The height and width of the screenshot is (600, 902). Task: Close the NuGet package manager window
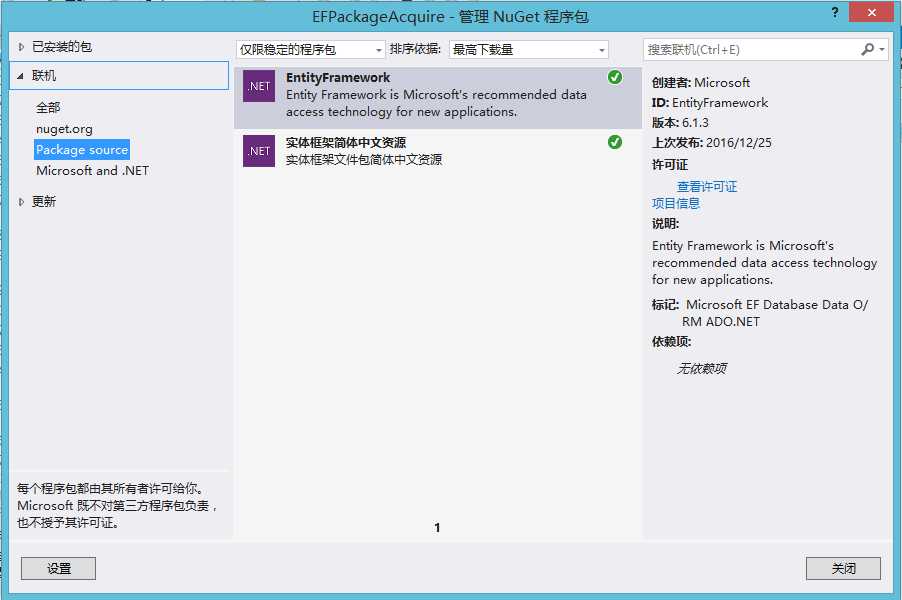click(871, 12)
